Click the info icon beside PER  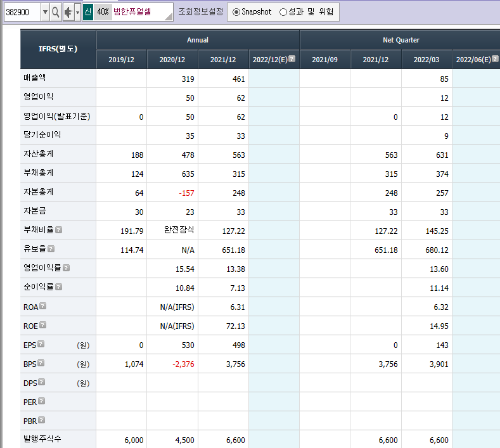[41, 401]
